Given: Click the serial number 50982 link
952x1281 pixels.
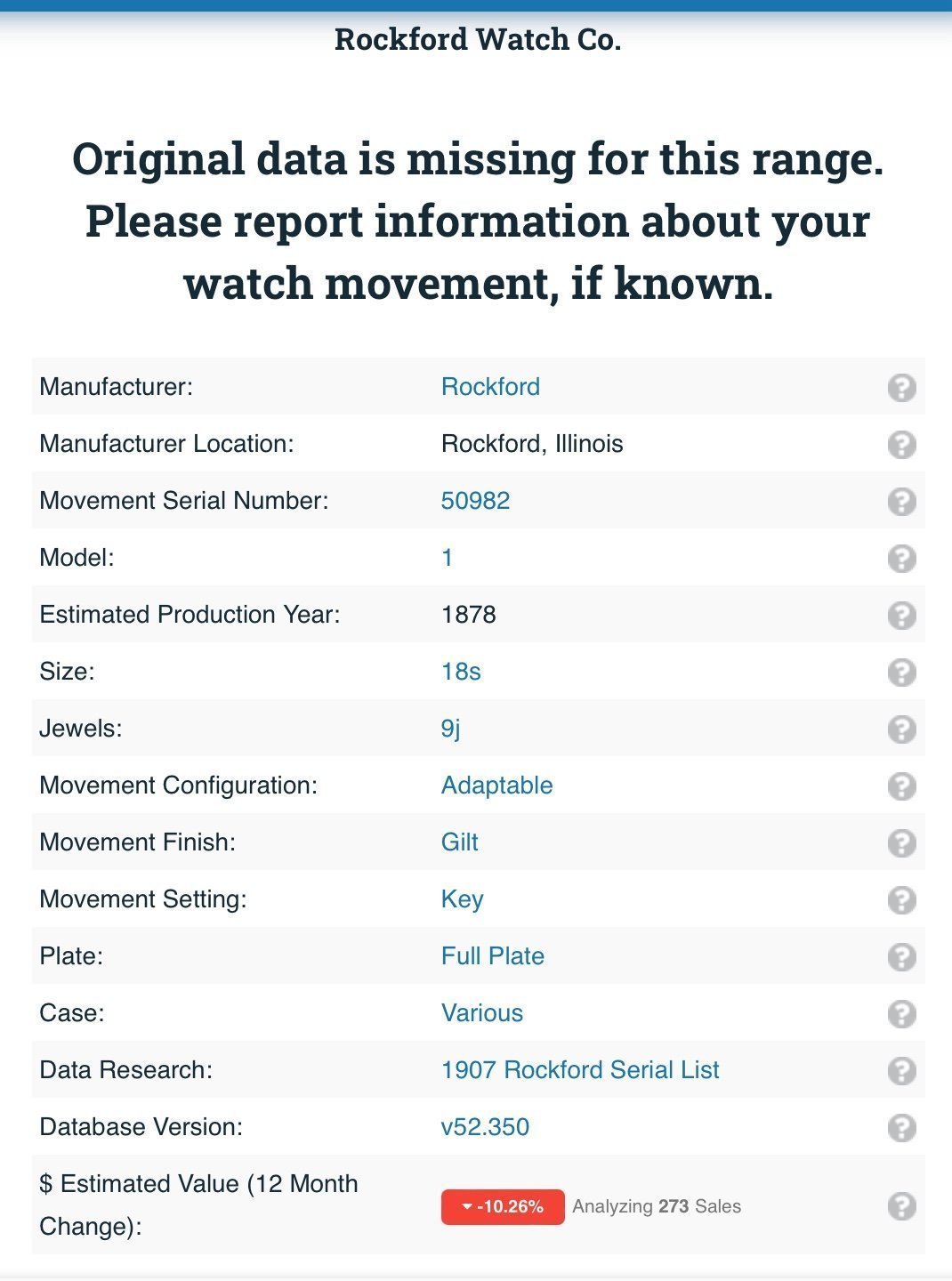Looking at the screenshot, I should coord(475,501).
